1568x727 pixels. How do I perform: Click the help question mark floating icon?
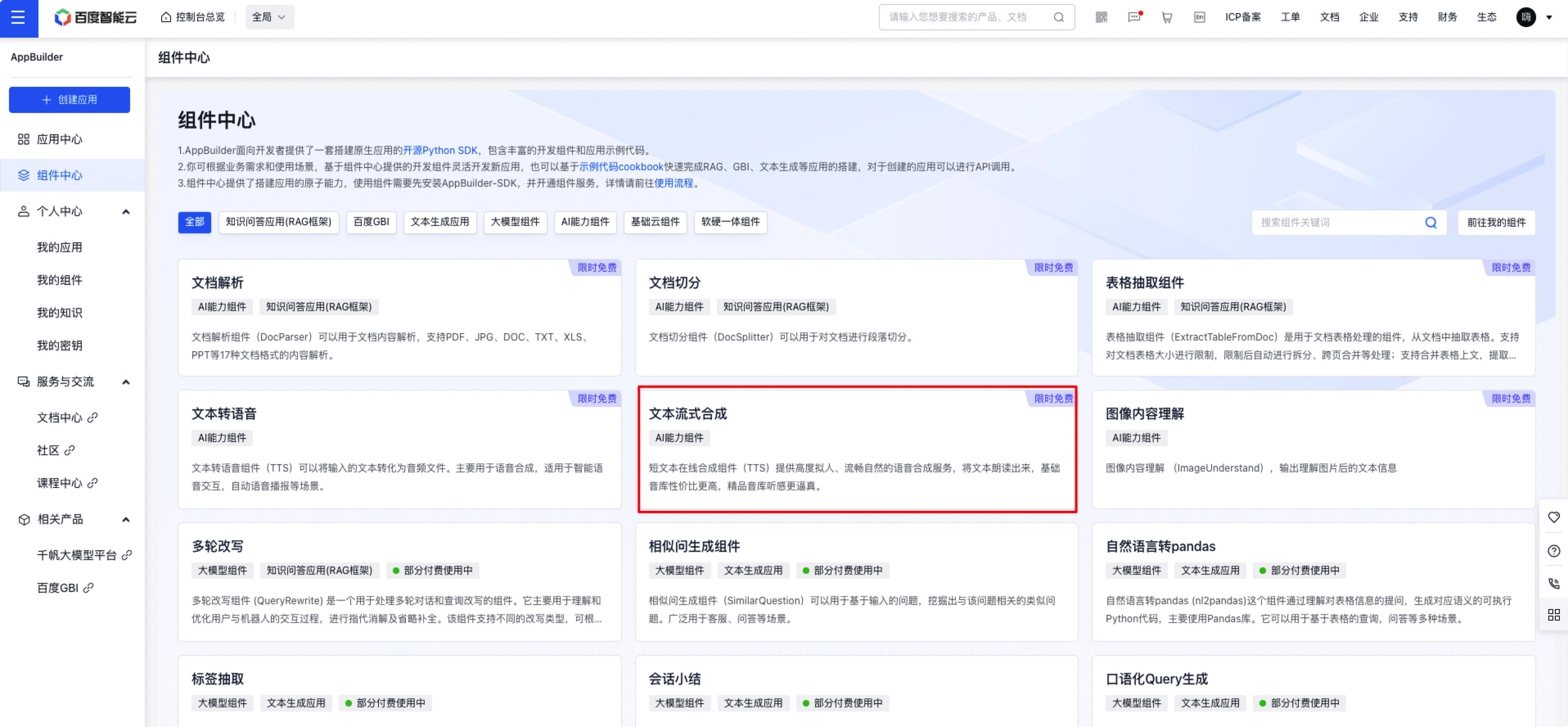coord(1553,551)
